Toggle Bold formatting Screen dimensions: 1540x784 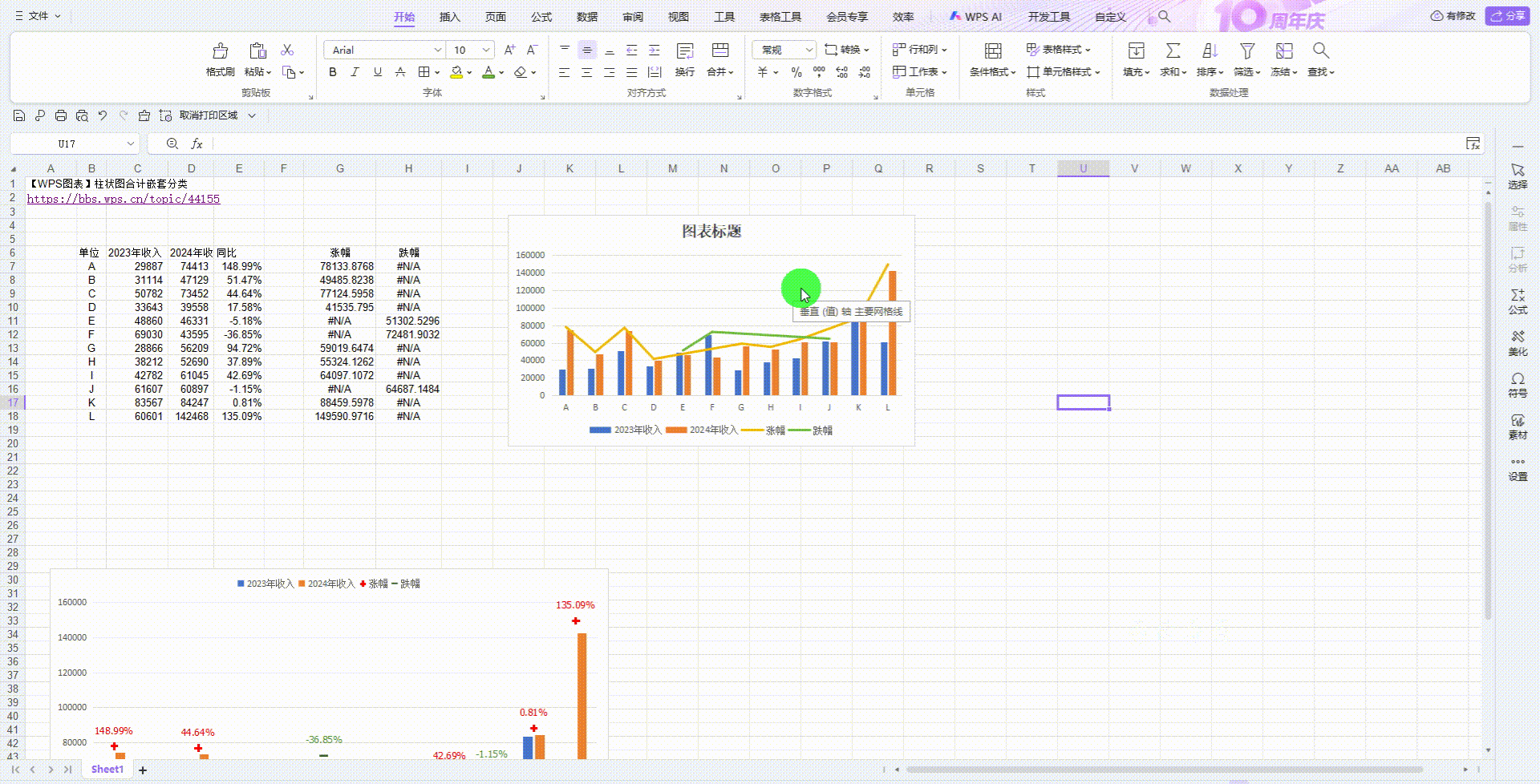[333, 72]
